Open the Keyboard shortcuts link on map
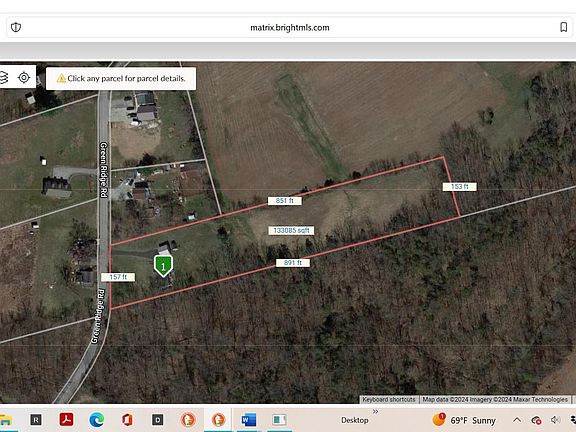 click(389, 399)
